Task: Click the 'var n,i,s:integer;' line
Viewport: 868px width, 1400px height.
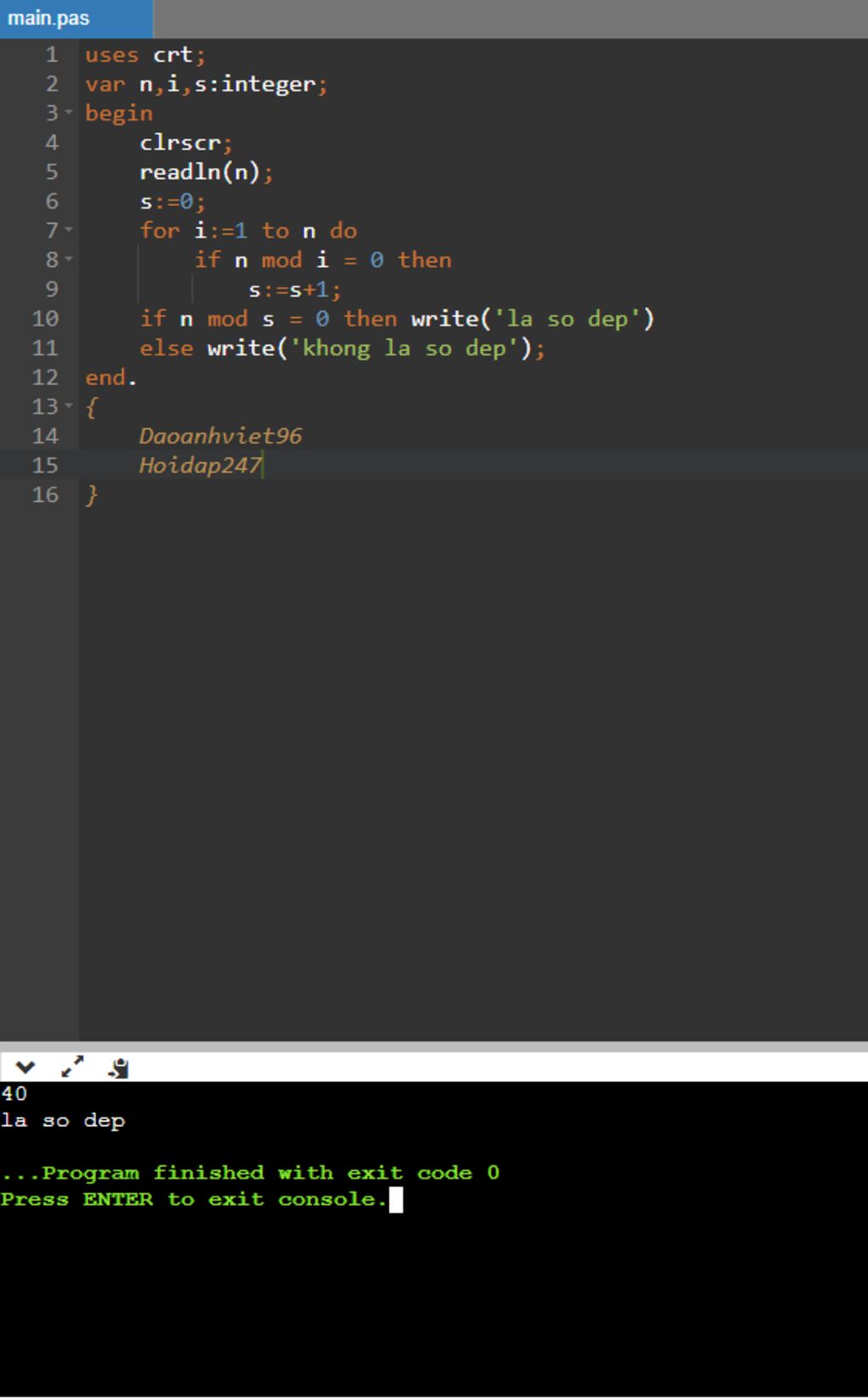Action: [x=206, y=84]
